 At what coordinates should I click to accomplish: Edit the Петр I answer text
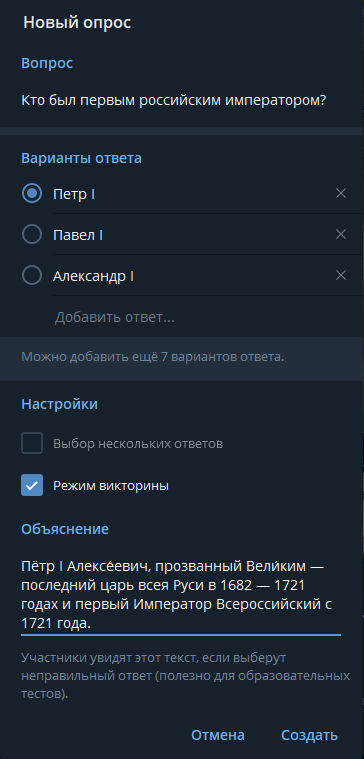[192, 194]
